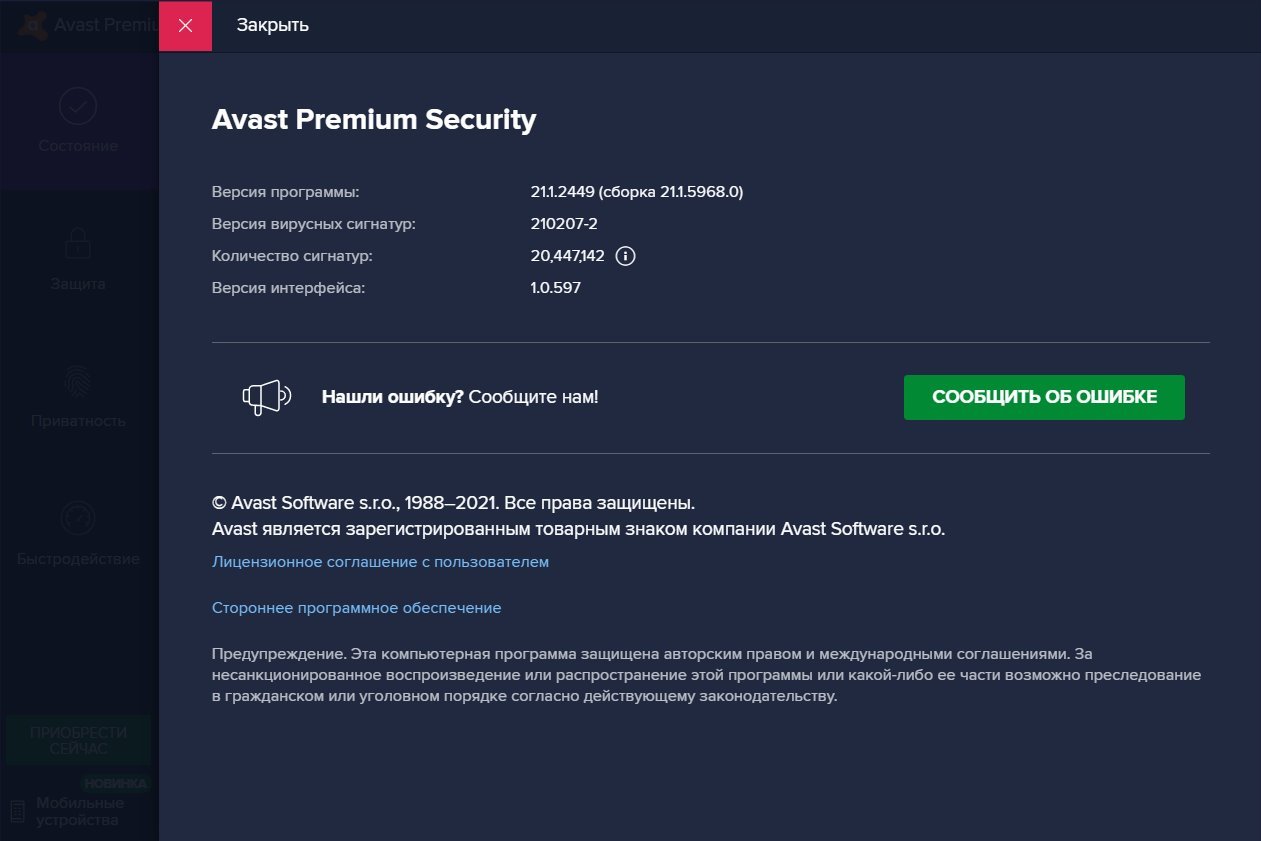
Task: Click info icon beside signature count
Action: [x=626, y=256]
